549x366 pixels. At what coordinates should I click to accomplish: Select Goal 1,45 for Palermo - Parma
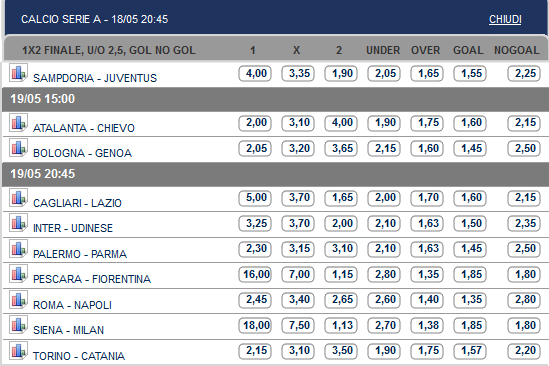pyautogui.click(x=470, y=249)
